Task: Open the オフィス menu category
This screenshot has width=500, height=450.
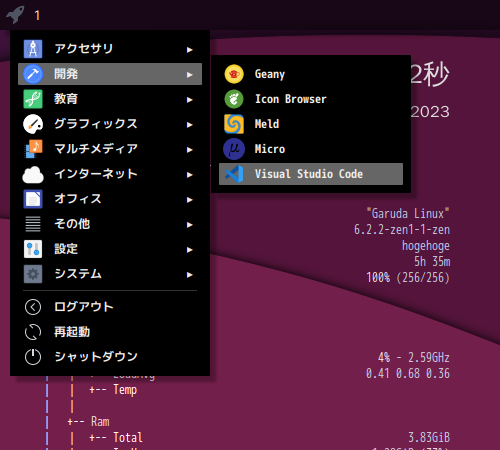Action: coord(110,199)
